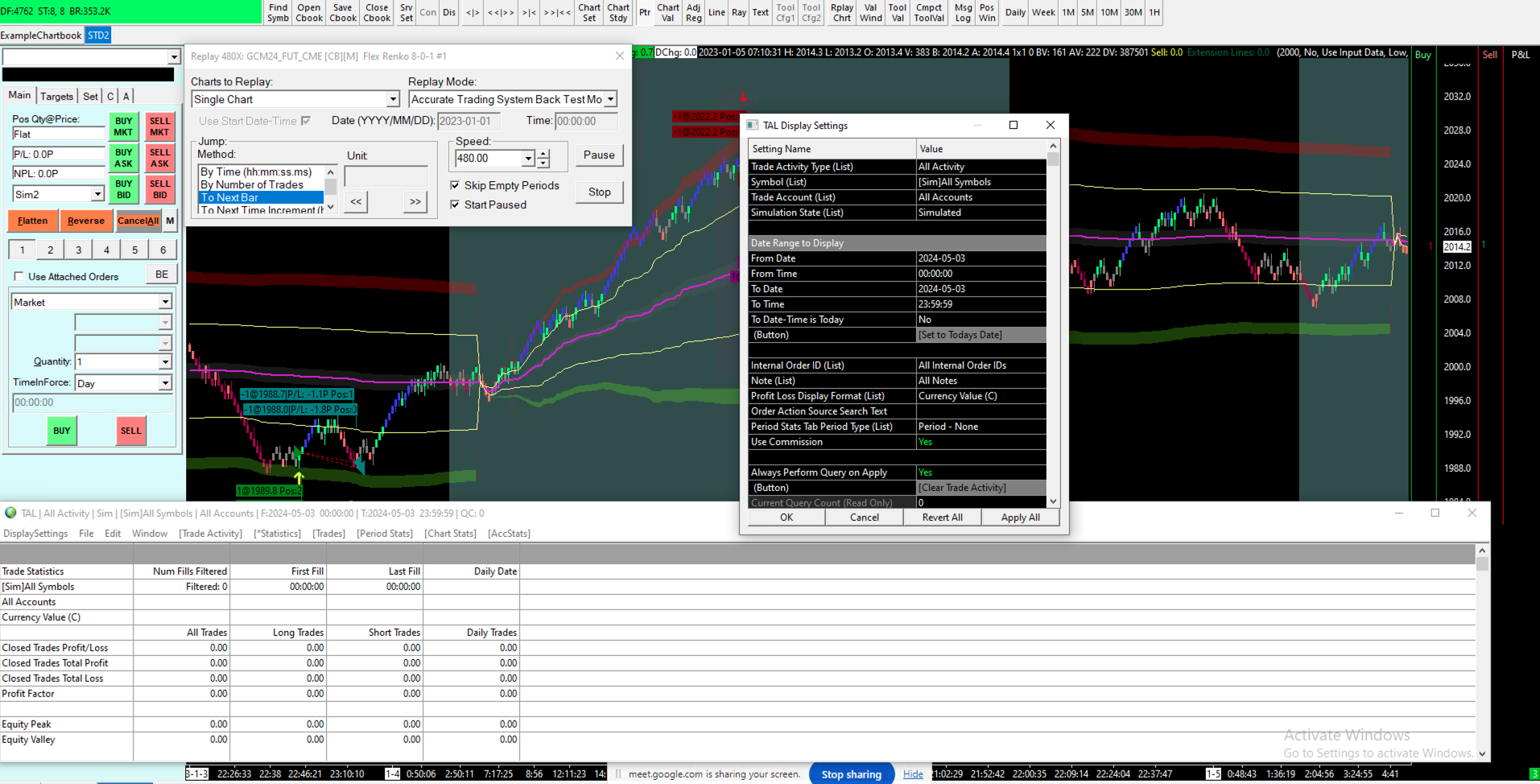Open the Val Wind values window
Screen dimensions: 1540x784
click(x=871, y=13)
